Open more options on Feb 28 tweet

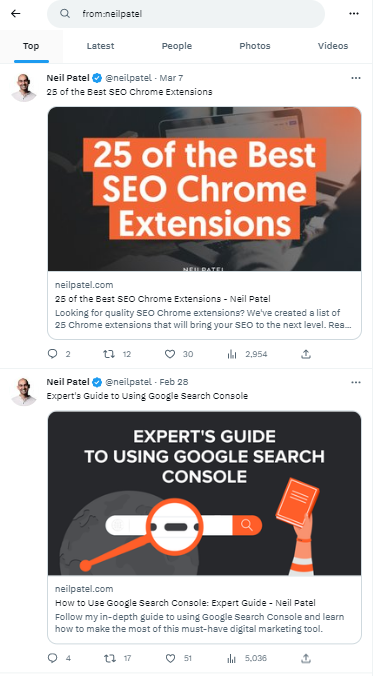pos(356,382)
